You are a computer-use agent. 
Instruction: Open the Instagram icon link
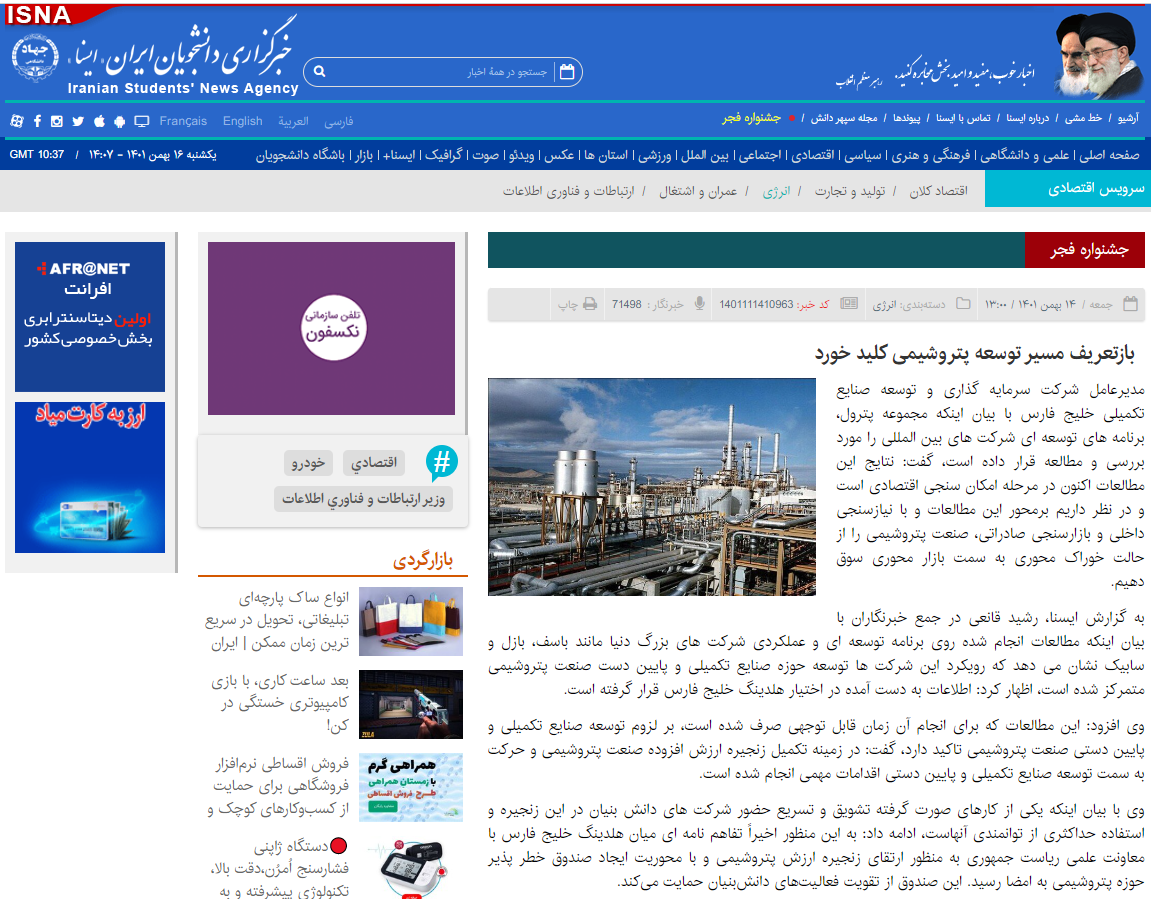[x=57, y=121]
